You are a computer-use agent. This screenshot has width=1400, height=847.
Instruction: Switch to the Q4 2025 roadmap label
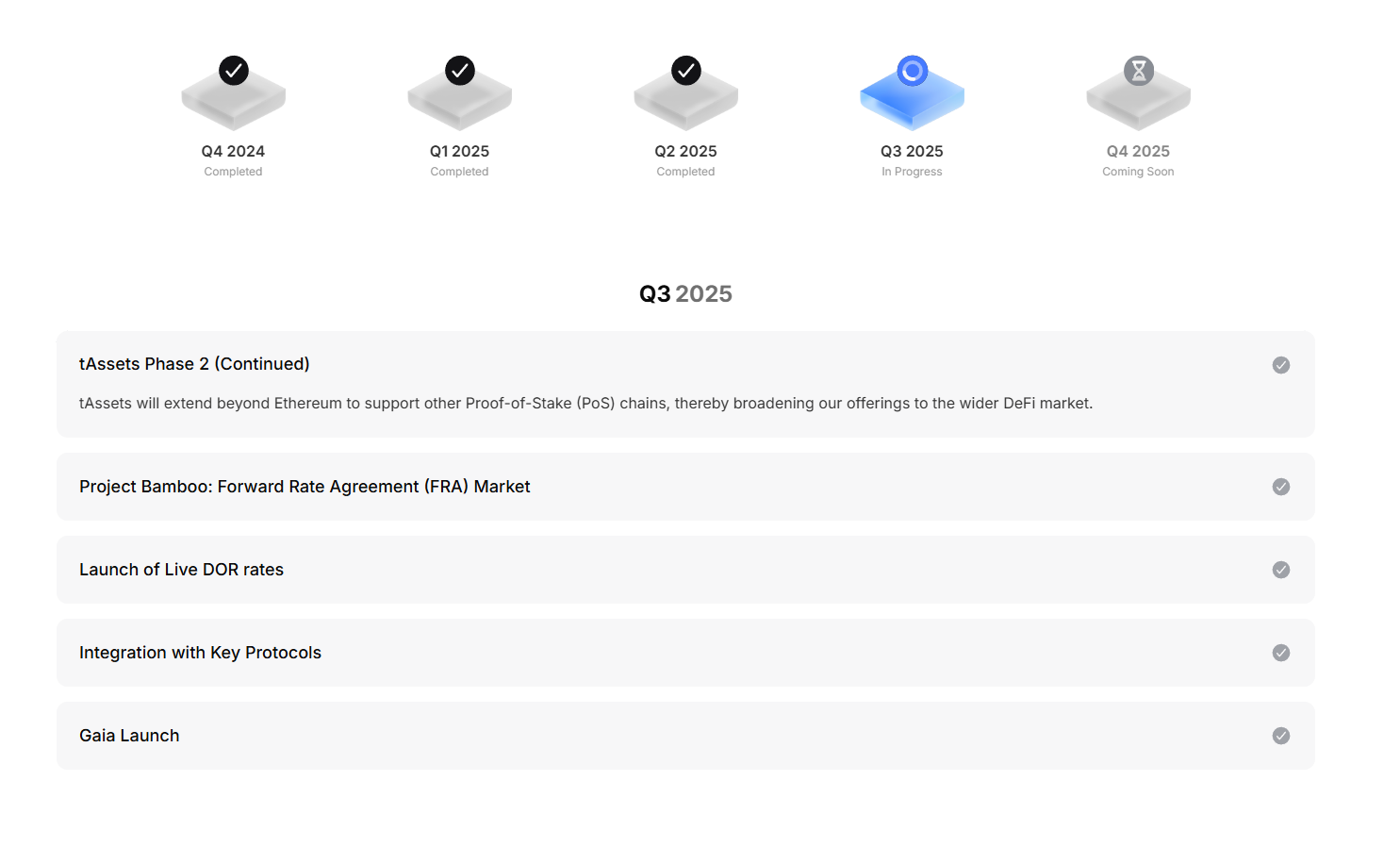[x=1138, y=151]
